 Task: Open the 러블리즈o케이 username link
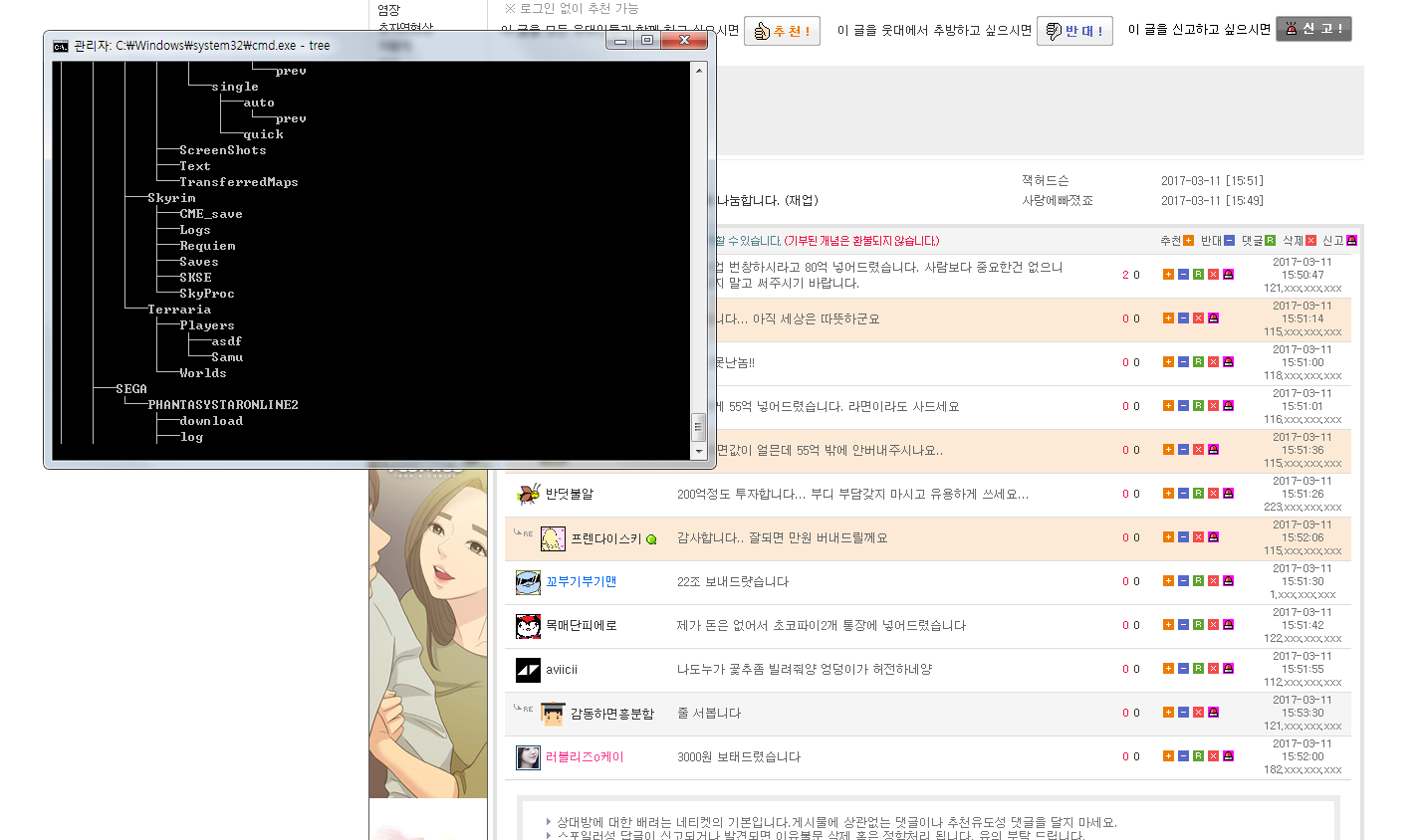[x=585, y=756]
